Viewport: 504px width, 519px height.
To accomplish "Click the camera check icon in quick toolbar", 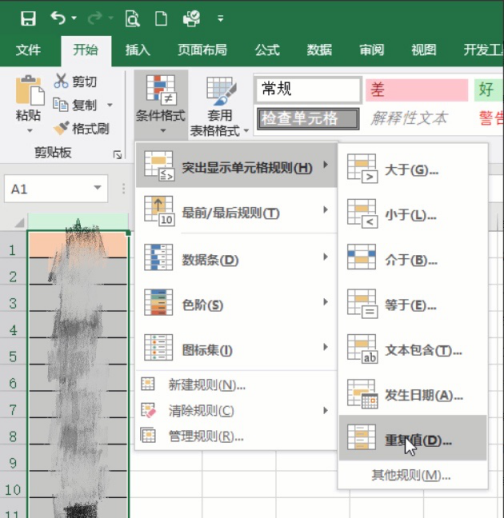I will (192, 18).
